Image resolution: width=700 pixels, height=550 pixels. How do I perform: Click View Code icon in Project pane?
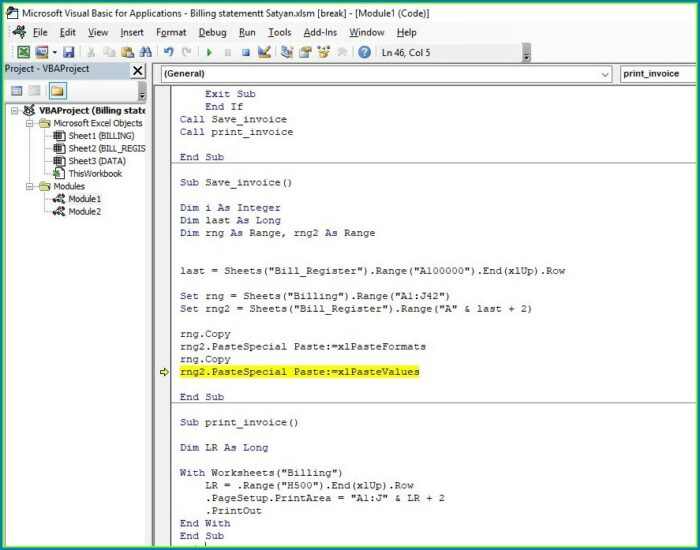[17, 91]
